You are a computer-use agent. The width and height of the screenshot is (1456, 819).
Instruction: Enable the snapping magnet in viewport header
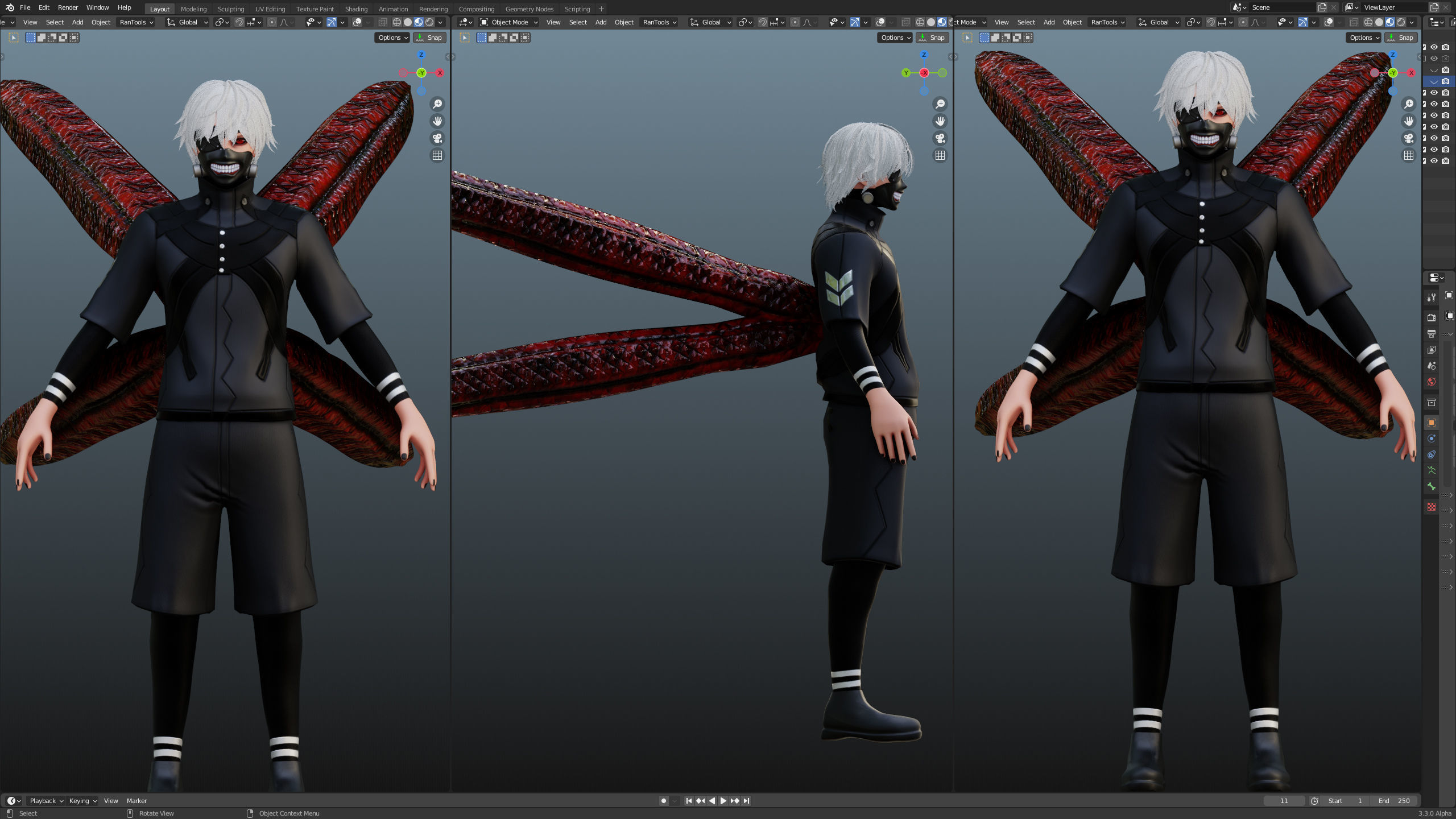241,22
